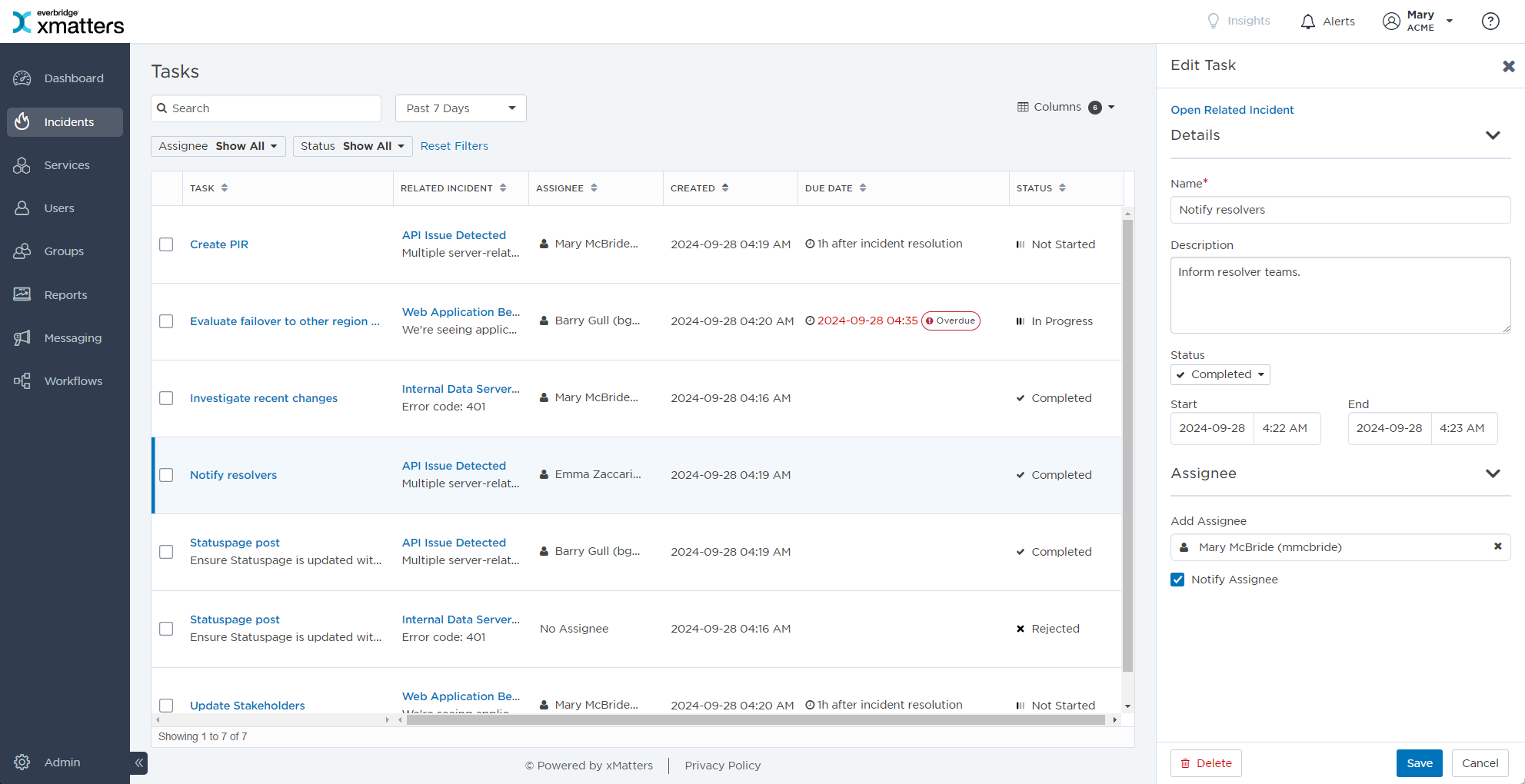
Task: Open Services from the sidebar
Action: pos(65,165)
